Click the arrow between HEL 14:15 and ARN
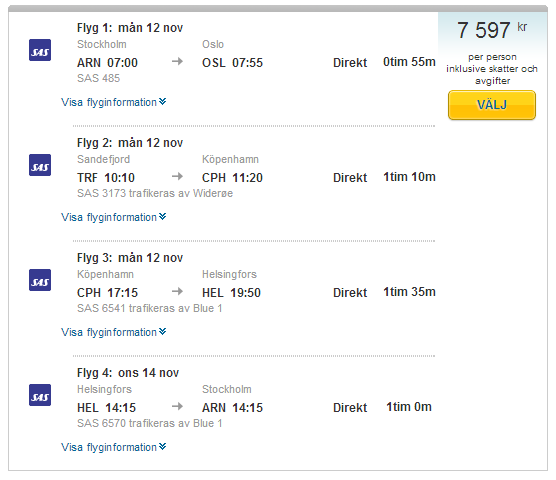 177,406
